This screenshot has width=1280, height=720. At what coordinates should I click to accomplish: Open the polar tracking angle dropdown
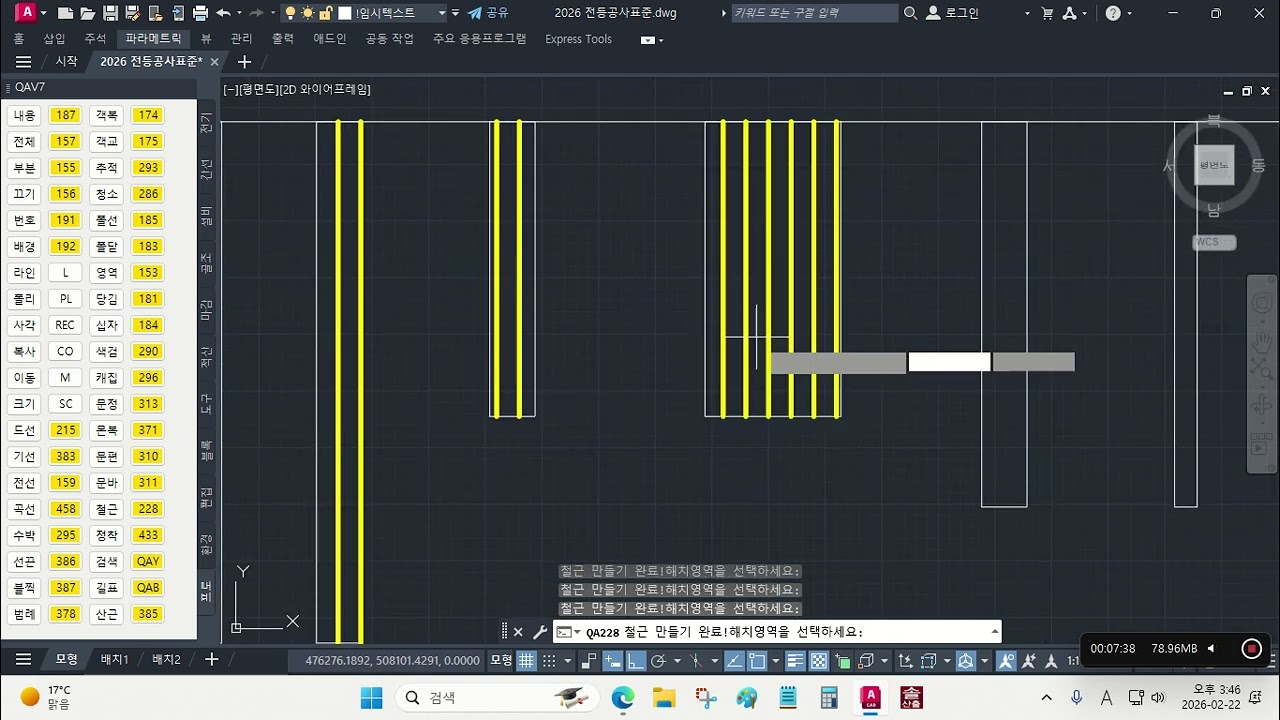[x=677, y=661]
